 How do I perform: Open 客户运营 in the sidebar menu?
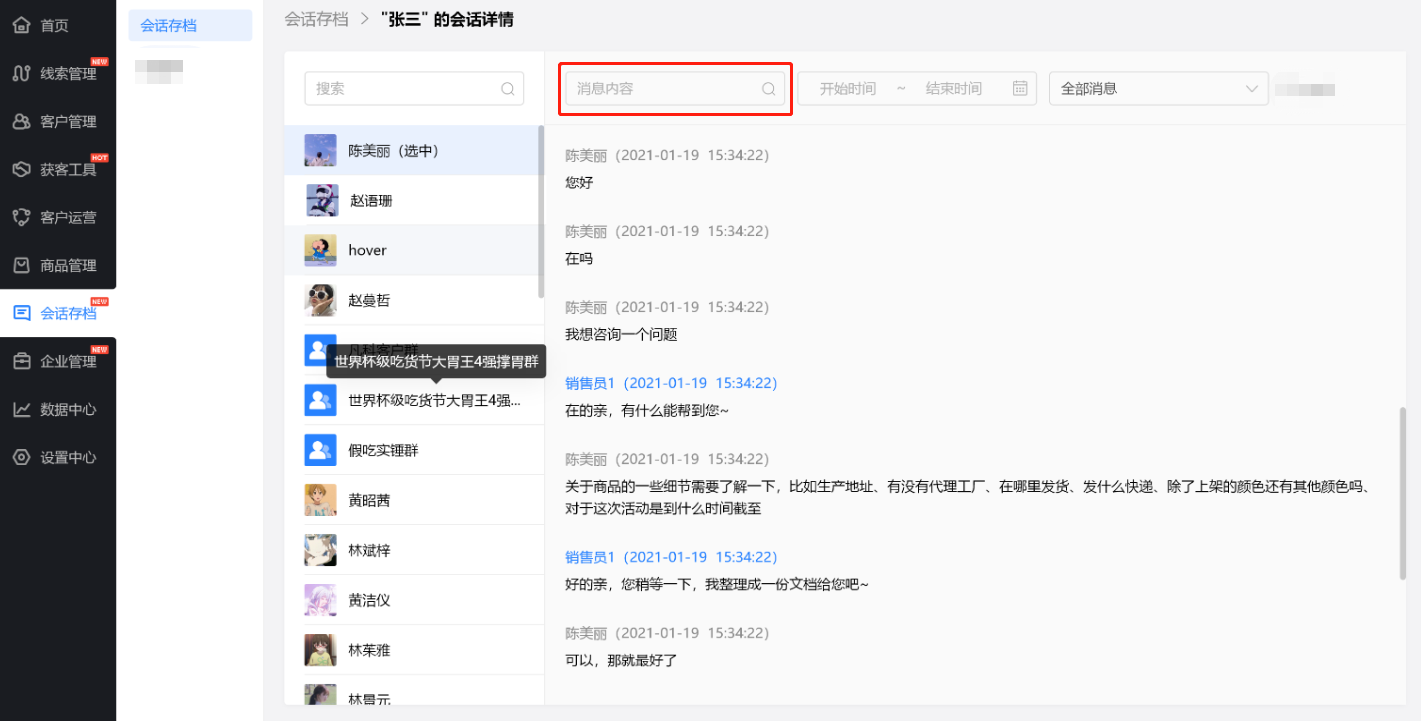(x=68, y=217)
